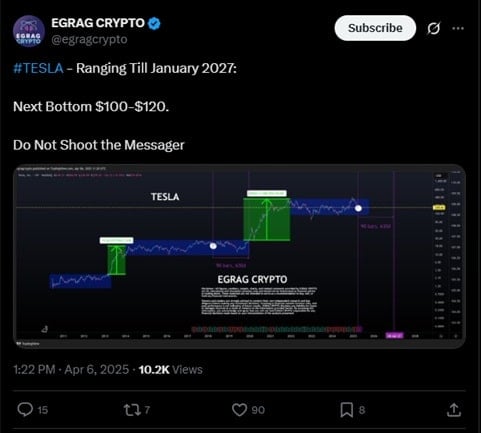This screenshot has width=481, height=433.
Task: Click the purple date marker on chart axis
Action: click(x=394, y=336)
